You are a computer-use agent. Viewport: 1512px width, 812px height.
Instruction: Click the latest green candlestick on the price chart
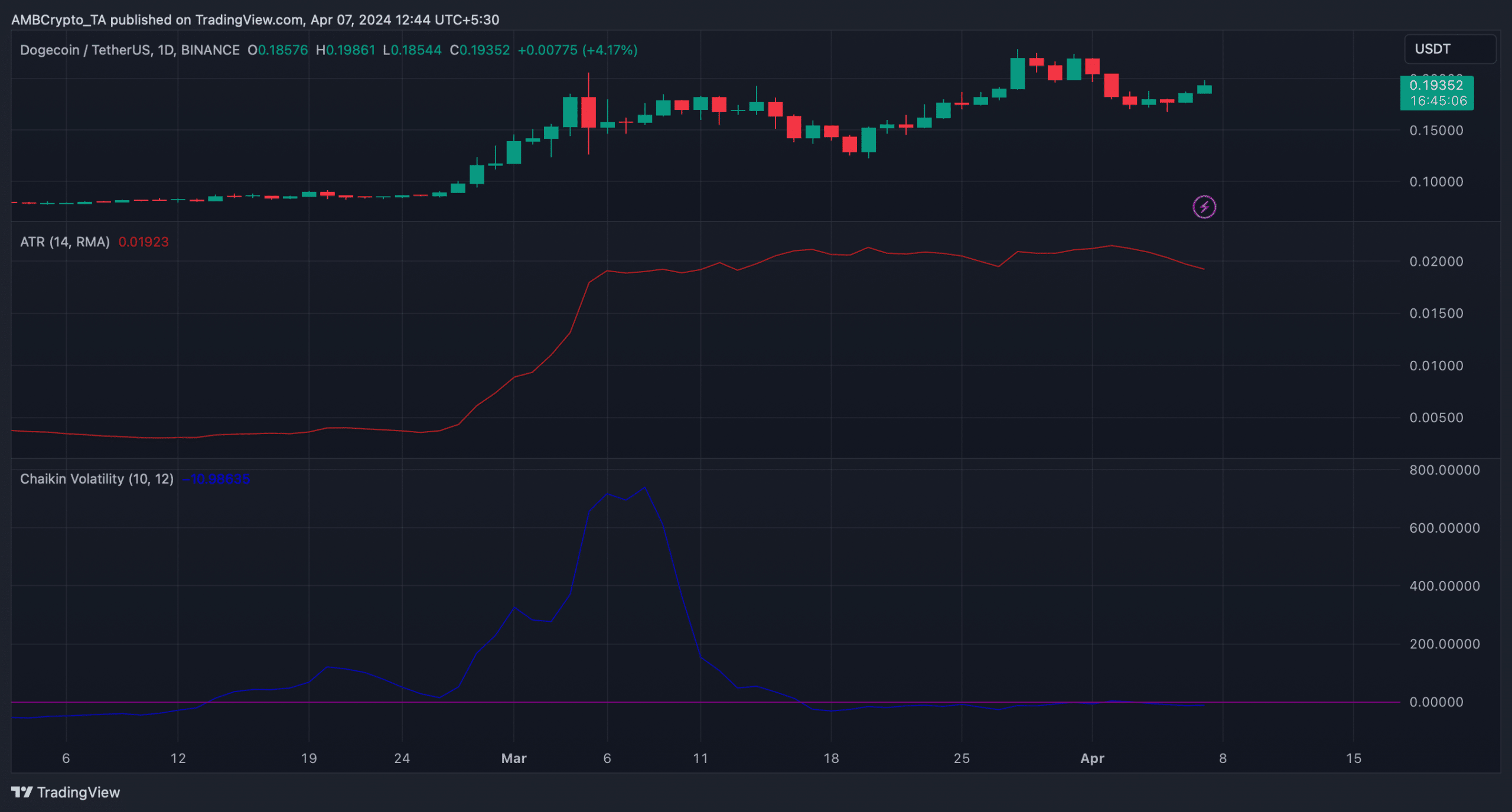click(x=1204, y=89)
